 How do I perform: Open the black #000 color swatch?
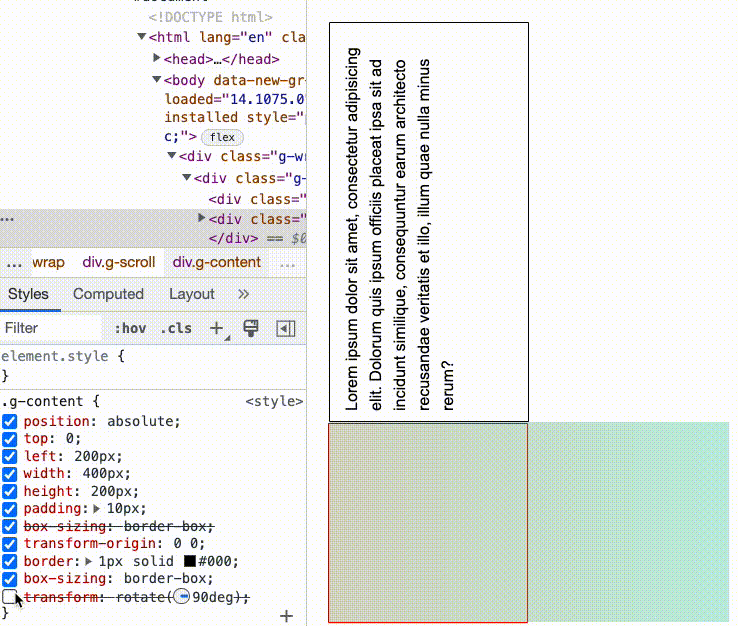(x=190, y=561)
